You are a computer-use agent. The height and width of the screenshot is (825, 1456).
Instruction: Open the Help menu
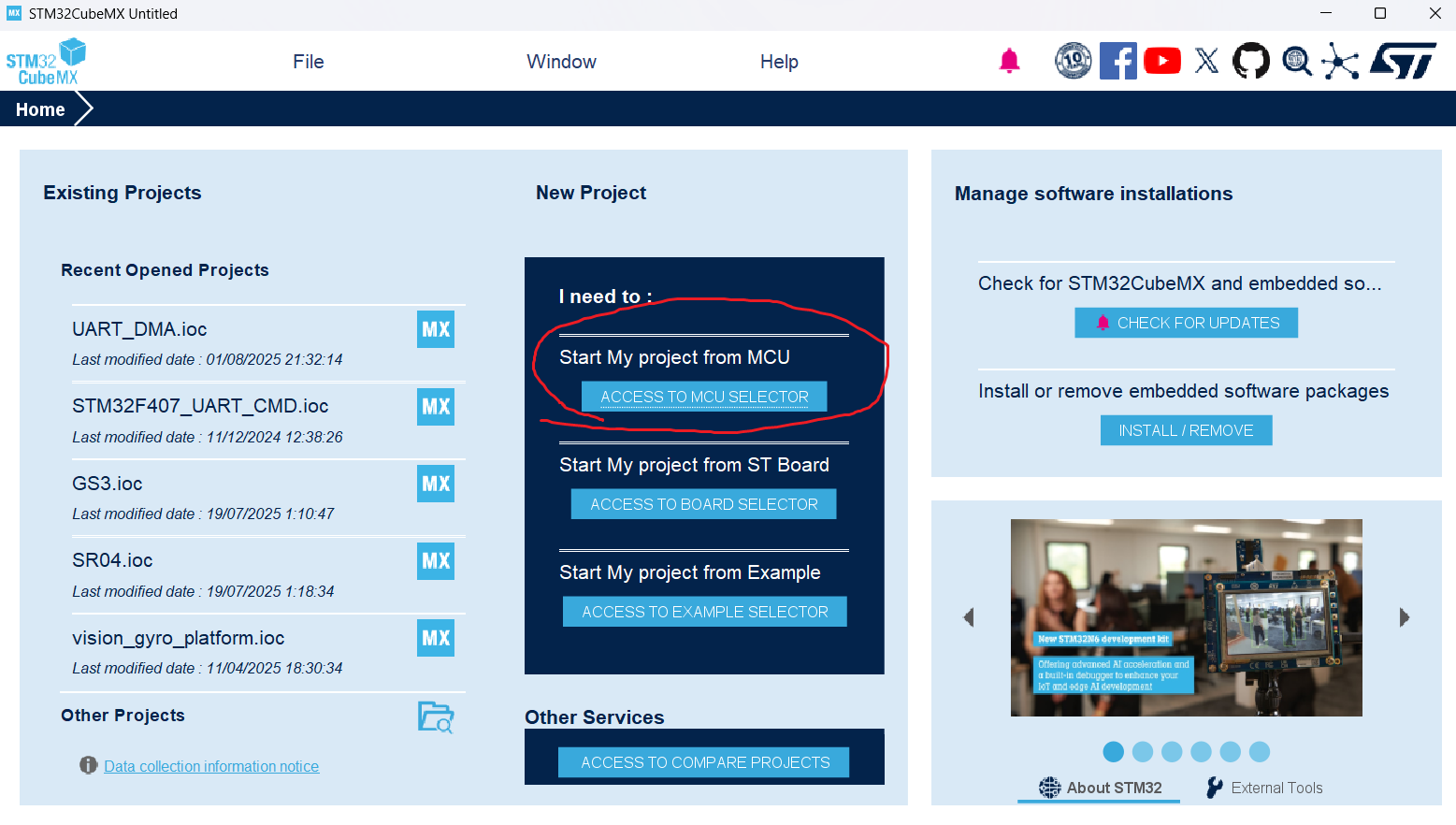[x=779, y=62]
